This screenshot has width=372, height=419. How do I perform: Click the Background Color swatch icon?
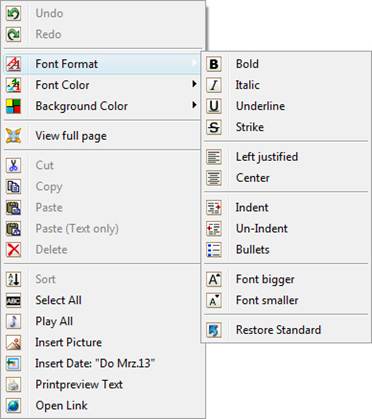tap(13, 106)
